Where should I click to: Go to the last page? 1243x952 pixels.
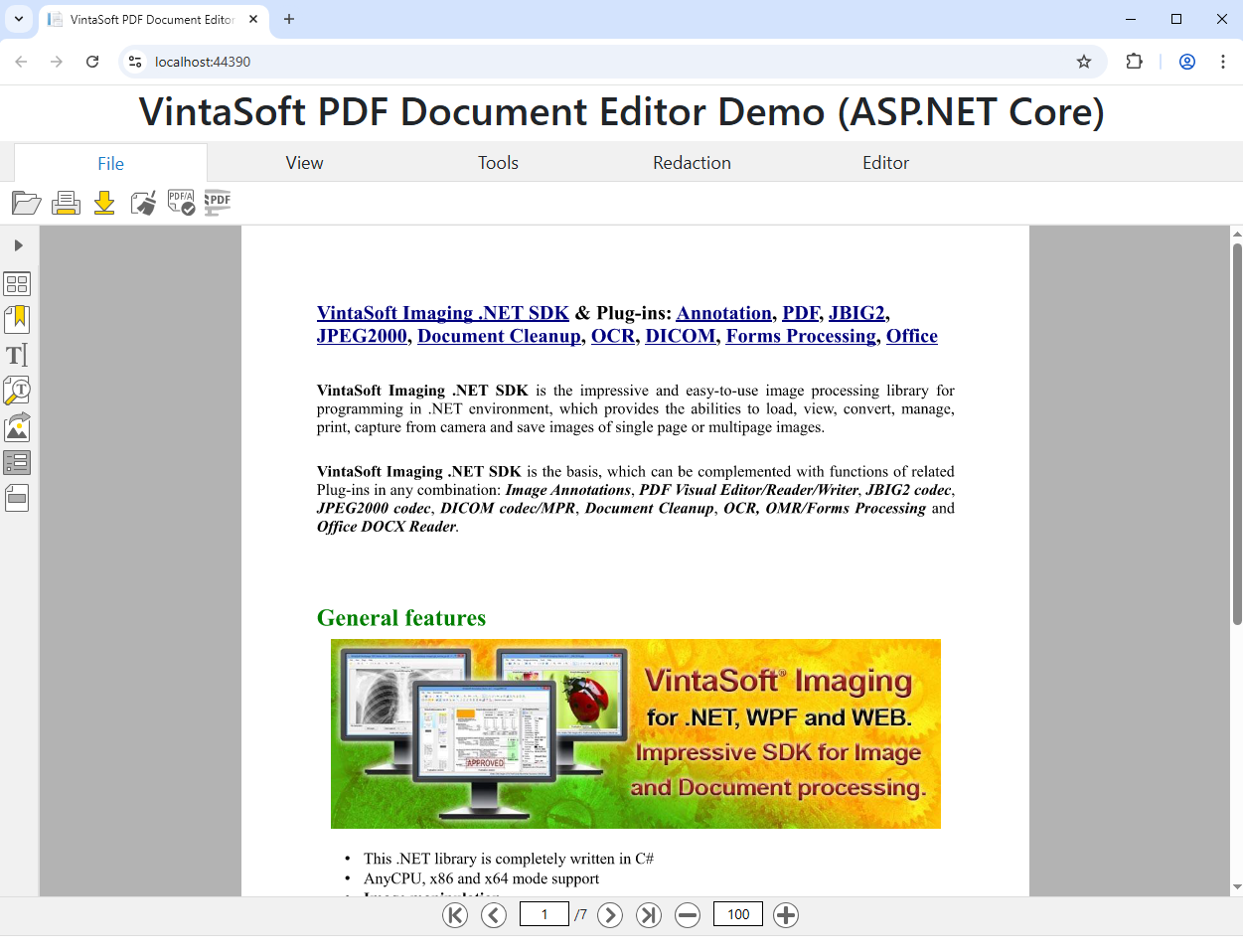point(649,915)
